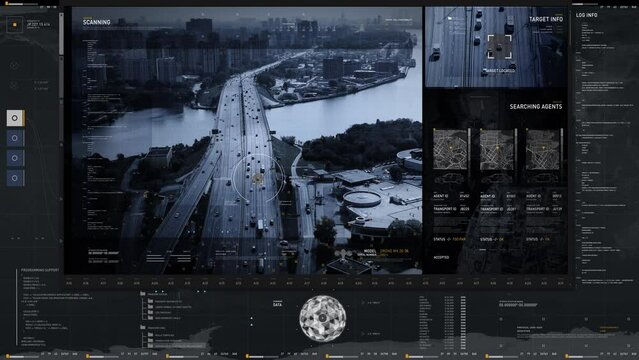
Task: Click the MODEL label in scanning view
Action: [x=370, y=251]
